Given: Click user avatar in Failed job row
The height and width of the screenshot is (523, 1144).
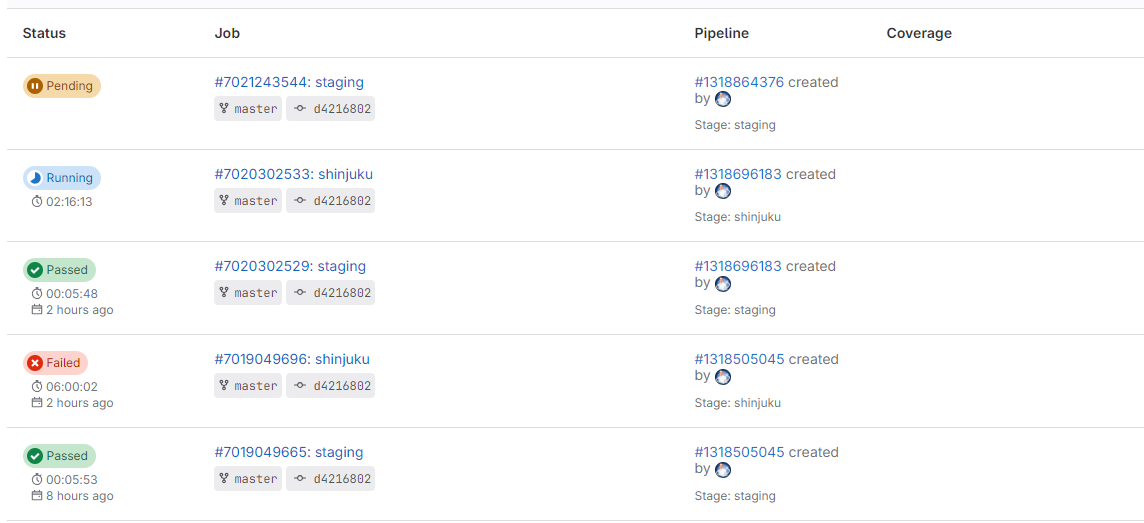Looking at the screenshot, I should click(x=722, y=376).
